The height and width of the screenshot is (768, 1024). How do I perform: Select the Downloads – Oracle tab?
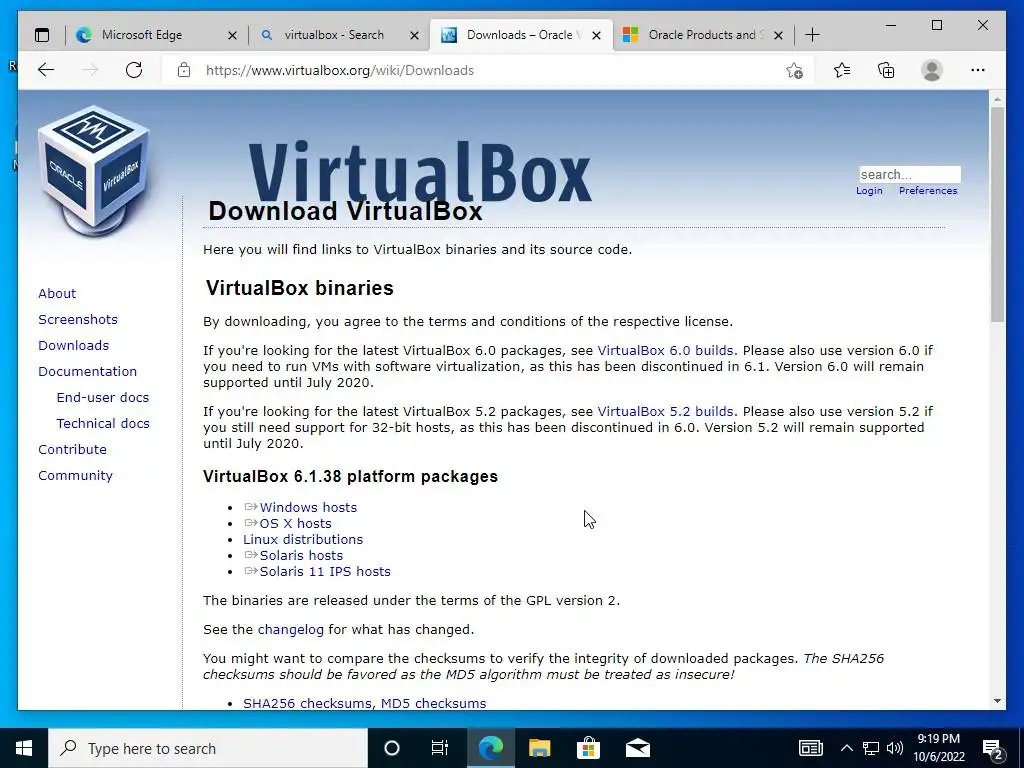tap(521, 35)
